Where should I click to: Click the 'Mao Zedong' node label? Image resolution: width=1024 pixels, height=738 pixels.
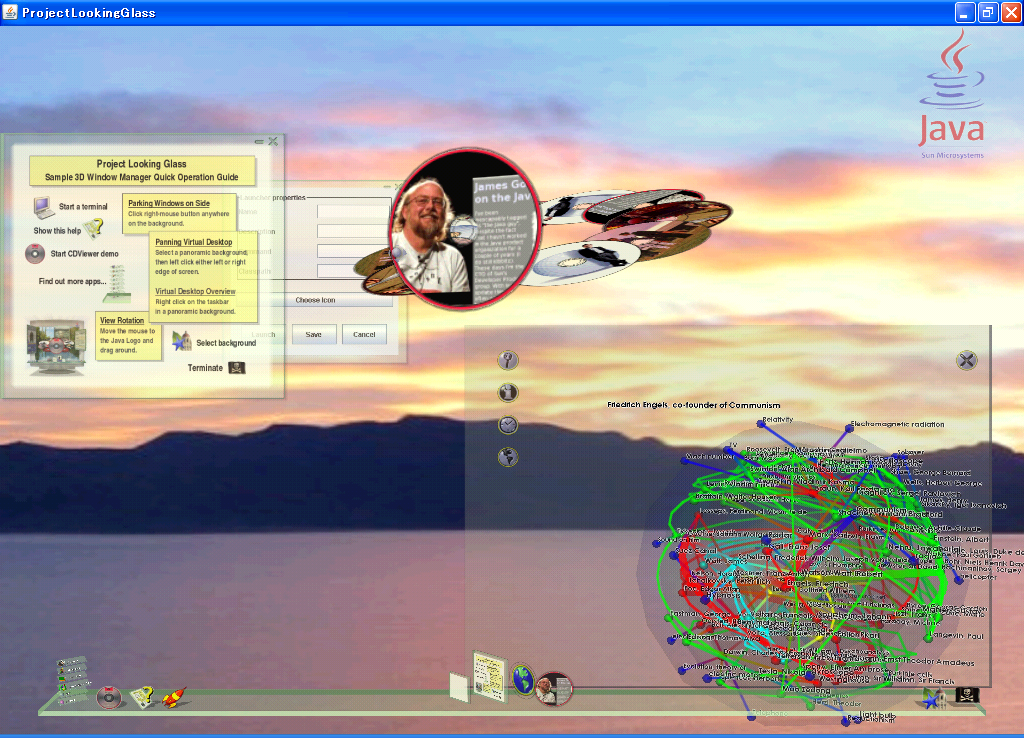(806, 689)
